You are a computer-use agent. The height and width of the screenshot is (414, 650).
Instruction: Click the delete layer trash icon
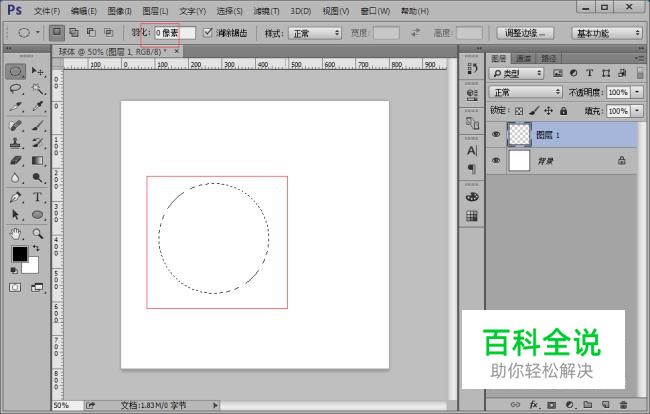coord(623,404)
